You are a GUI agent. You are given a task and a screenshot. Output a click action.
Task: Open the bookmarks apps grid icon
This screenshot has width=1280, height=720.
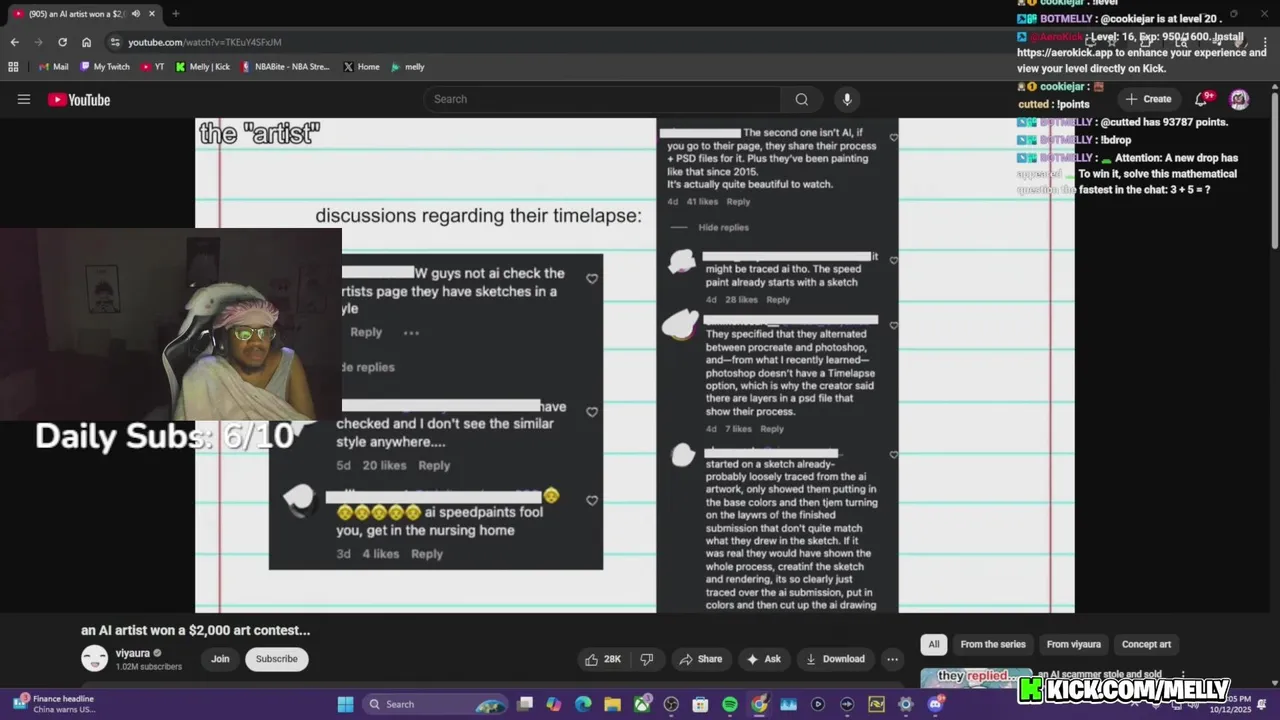[x=13, y=67]
